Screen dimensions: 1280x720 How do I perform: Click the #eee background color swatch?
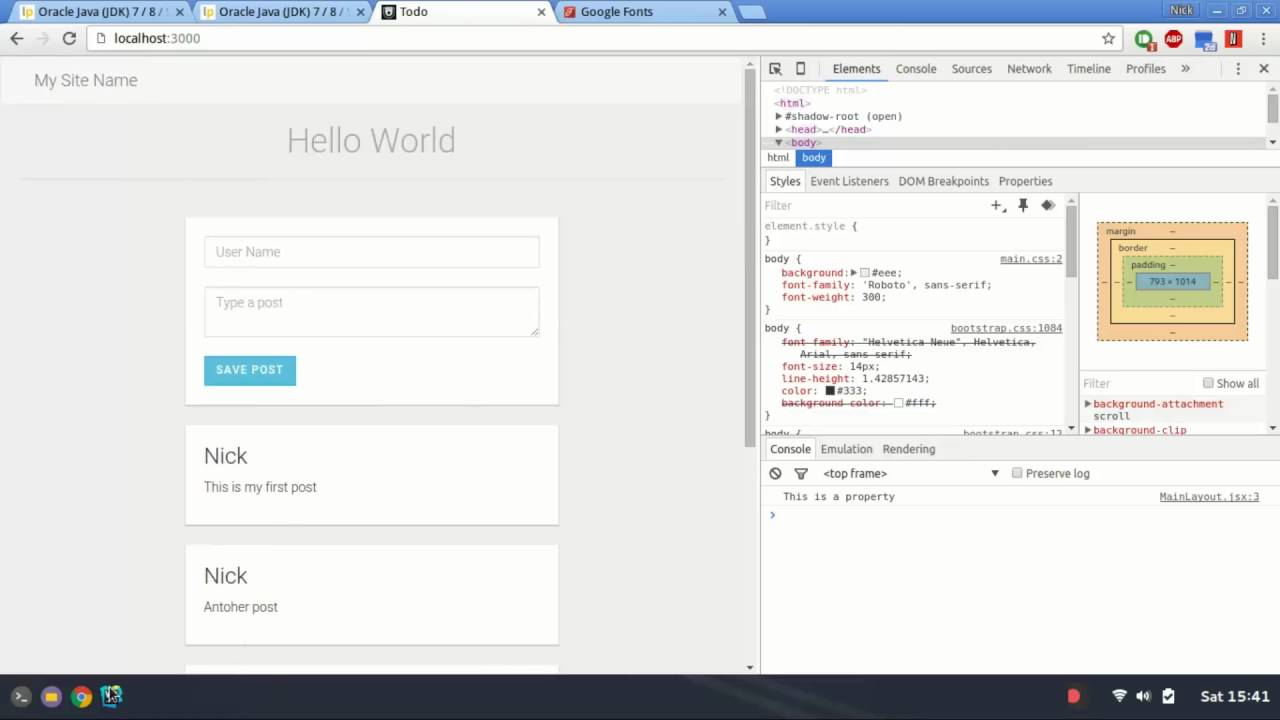865,273
